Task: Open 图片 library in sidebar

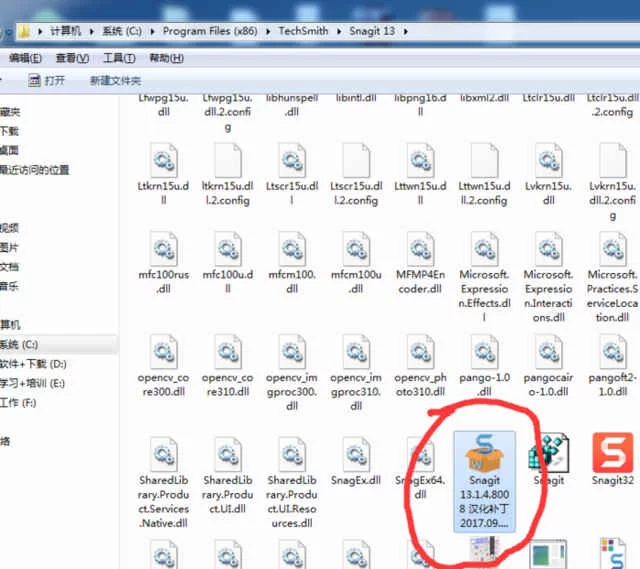Action: coord(9,247)
